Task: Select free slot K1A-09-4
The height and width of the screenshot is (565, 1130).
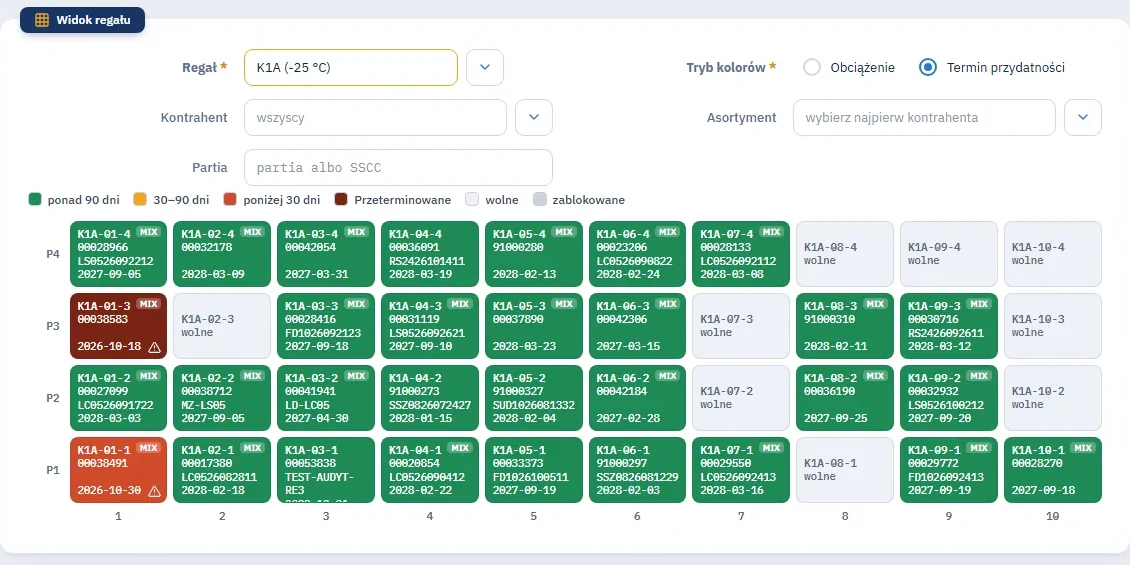Action: click(x=948, y=254)
